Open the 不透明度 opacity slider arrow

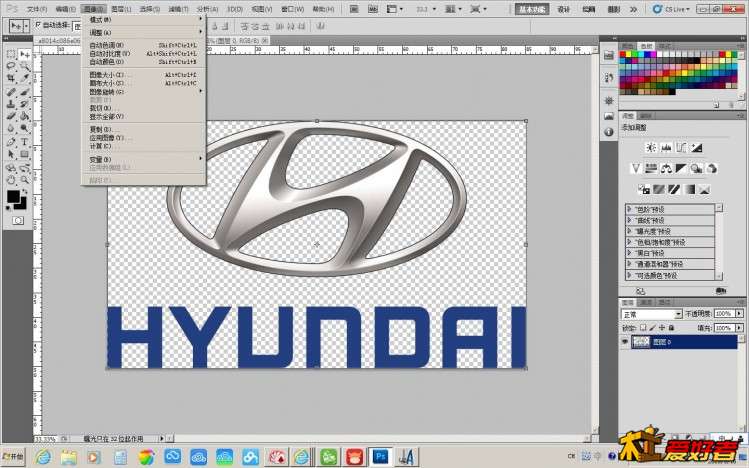[x=739, y=314]
